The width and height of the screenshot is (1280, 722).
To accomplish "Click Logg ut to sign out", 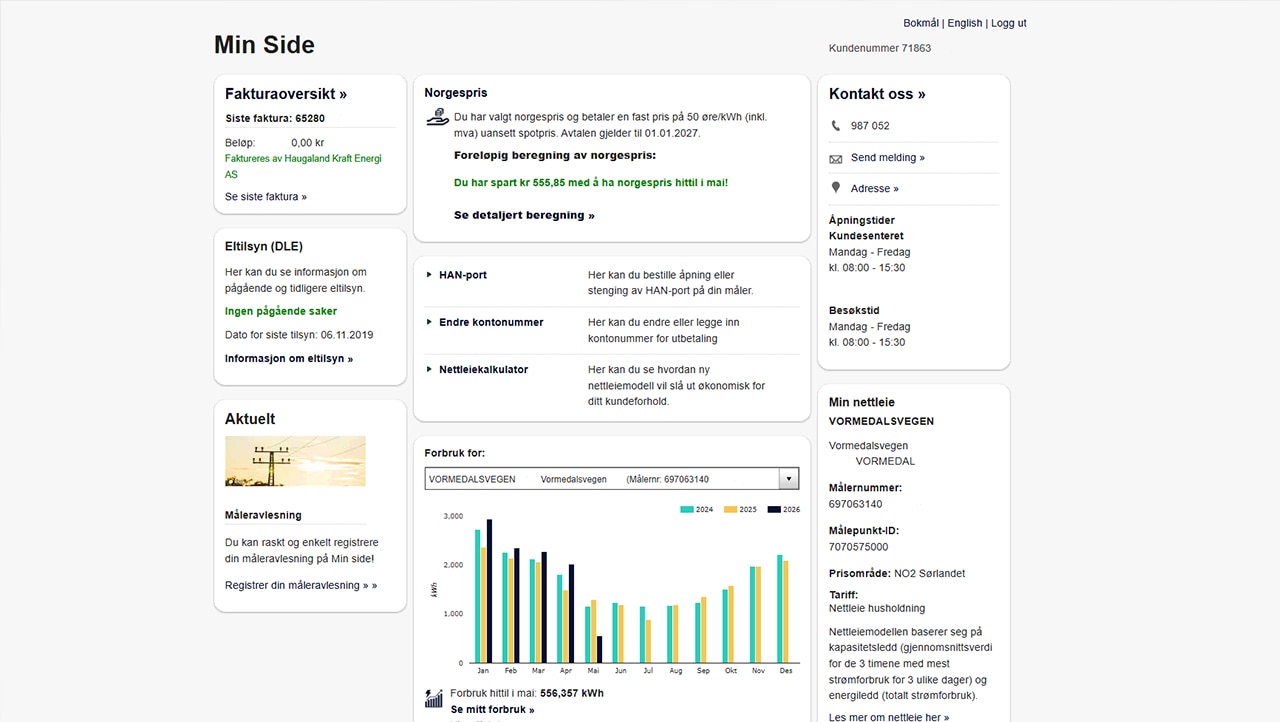I will pyautogui.click(x=1009, y=23).
